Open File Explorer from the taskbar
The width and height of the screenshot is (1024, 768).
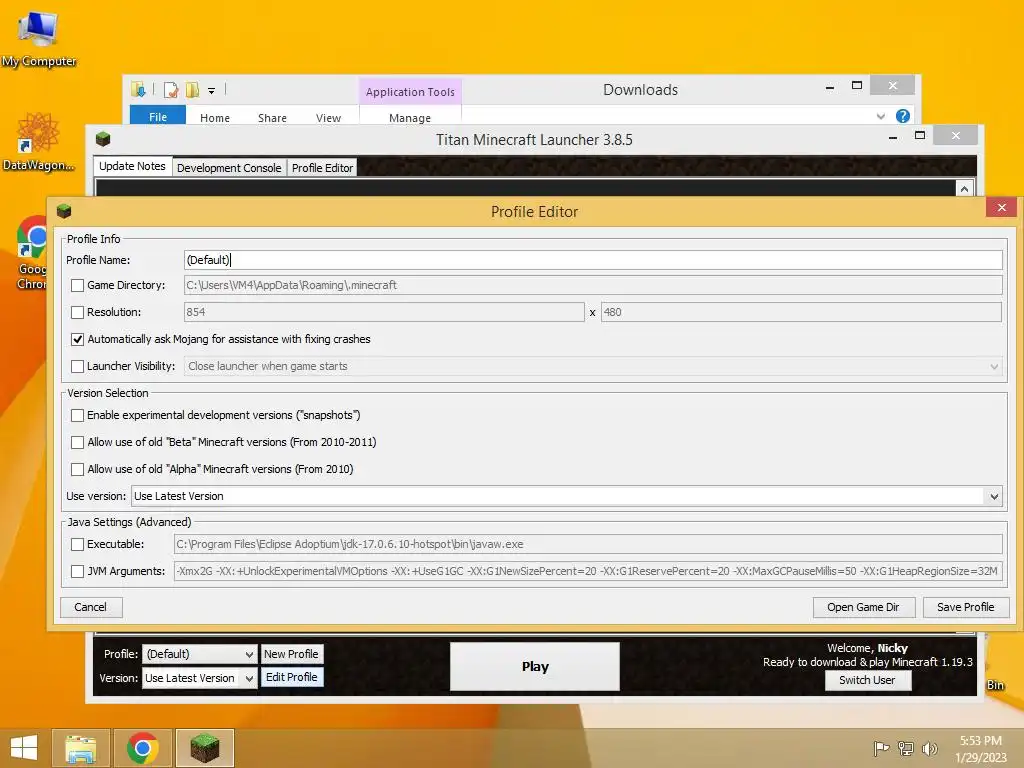click(x=80, y=748)
